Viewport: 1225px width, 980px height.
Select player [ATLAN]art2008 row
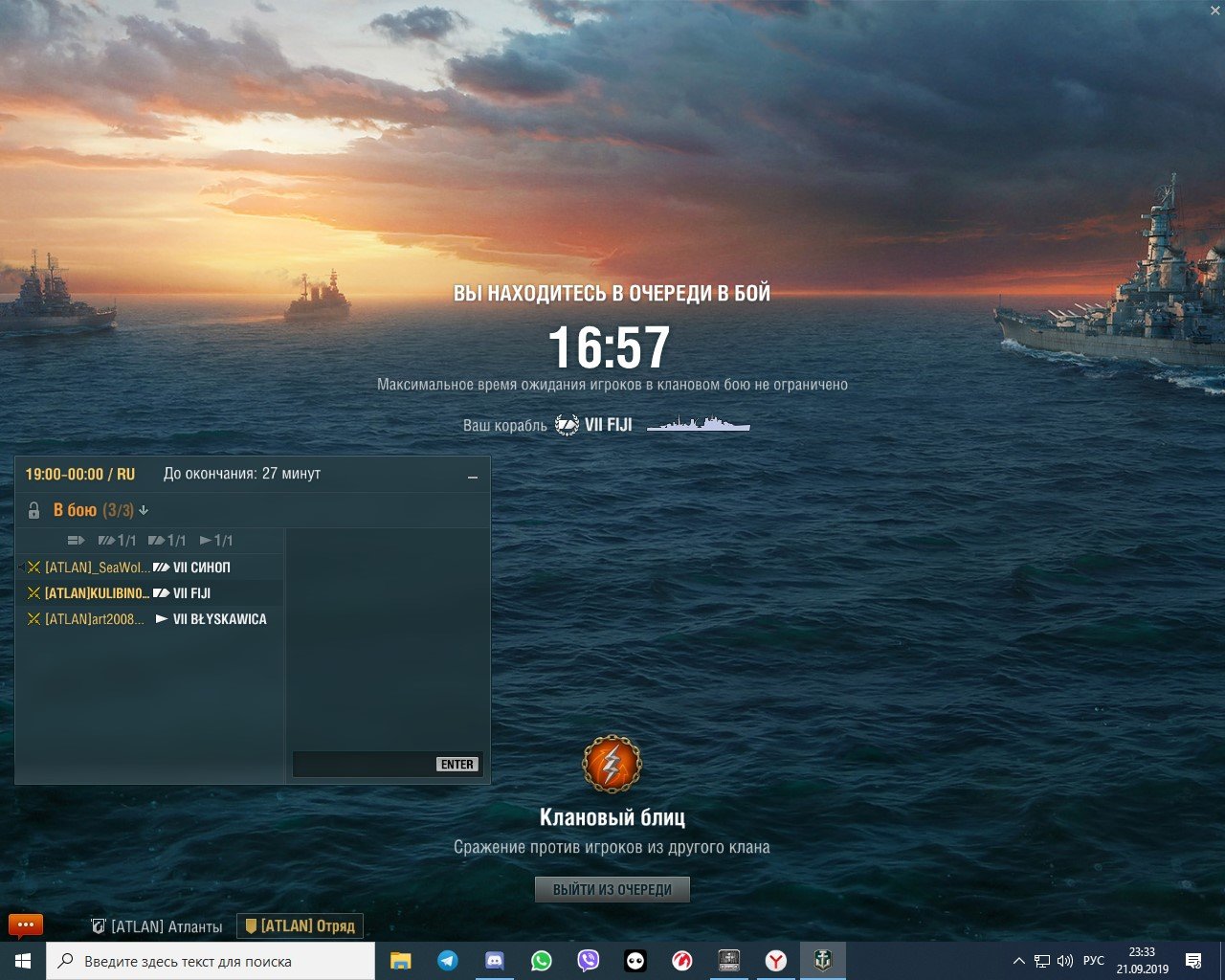click(x=150, y=619)
